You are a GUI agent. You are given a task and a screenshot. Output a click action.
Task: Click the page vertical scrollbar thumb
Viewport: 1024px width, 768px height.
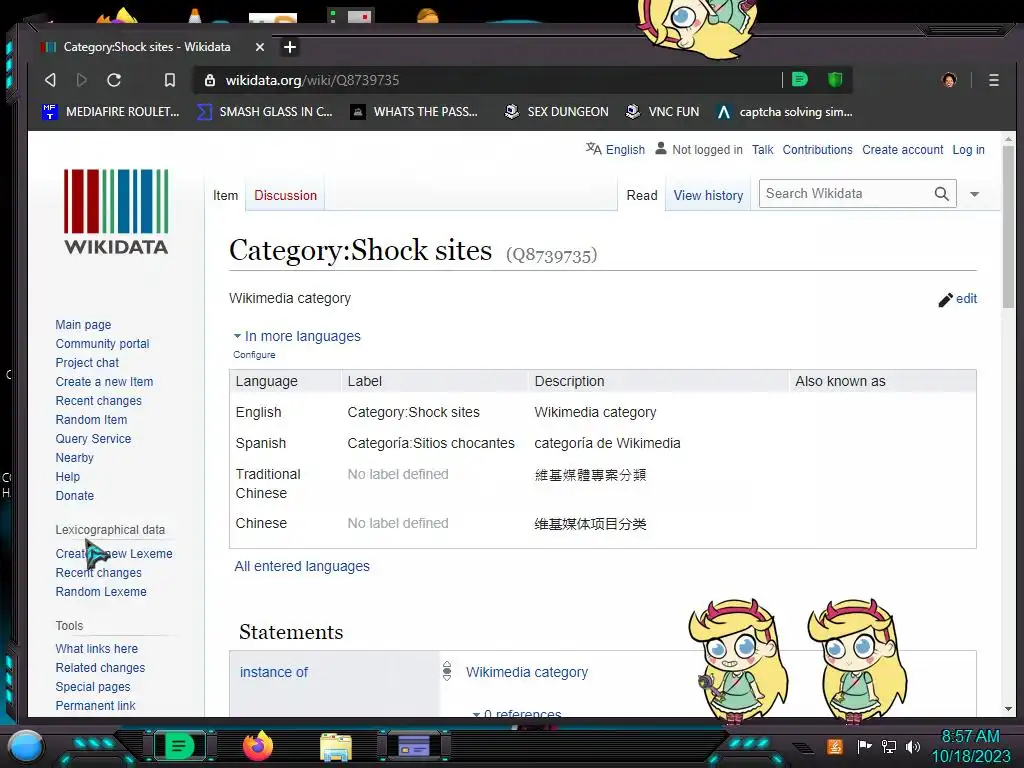point(1008,229)
